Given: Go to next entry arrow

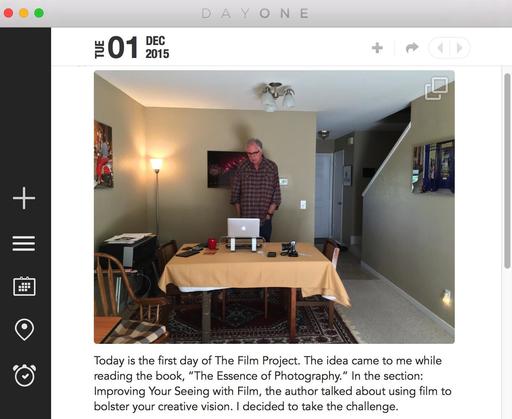Looking at the screenshot, I should click(x=460, y=48).
